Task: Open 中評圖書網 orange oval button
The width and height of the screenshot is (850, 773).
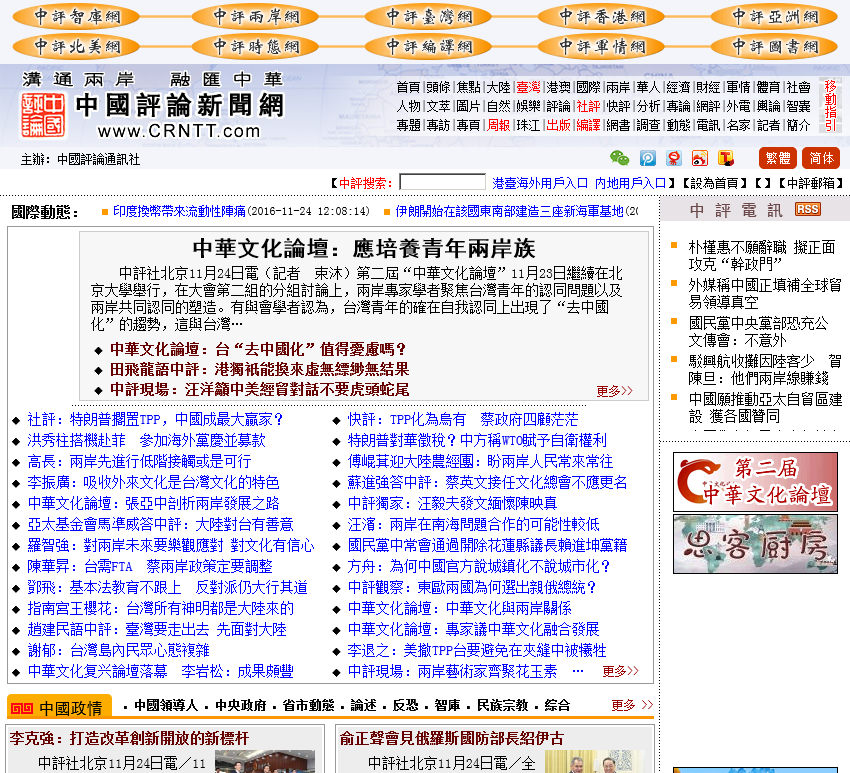Action: pyautogui.click(x=774, y=47)
